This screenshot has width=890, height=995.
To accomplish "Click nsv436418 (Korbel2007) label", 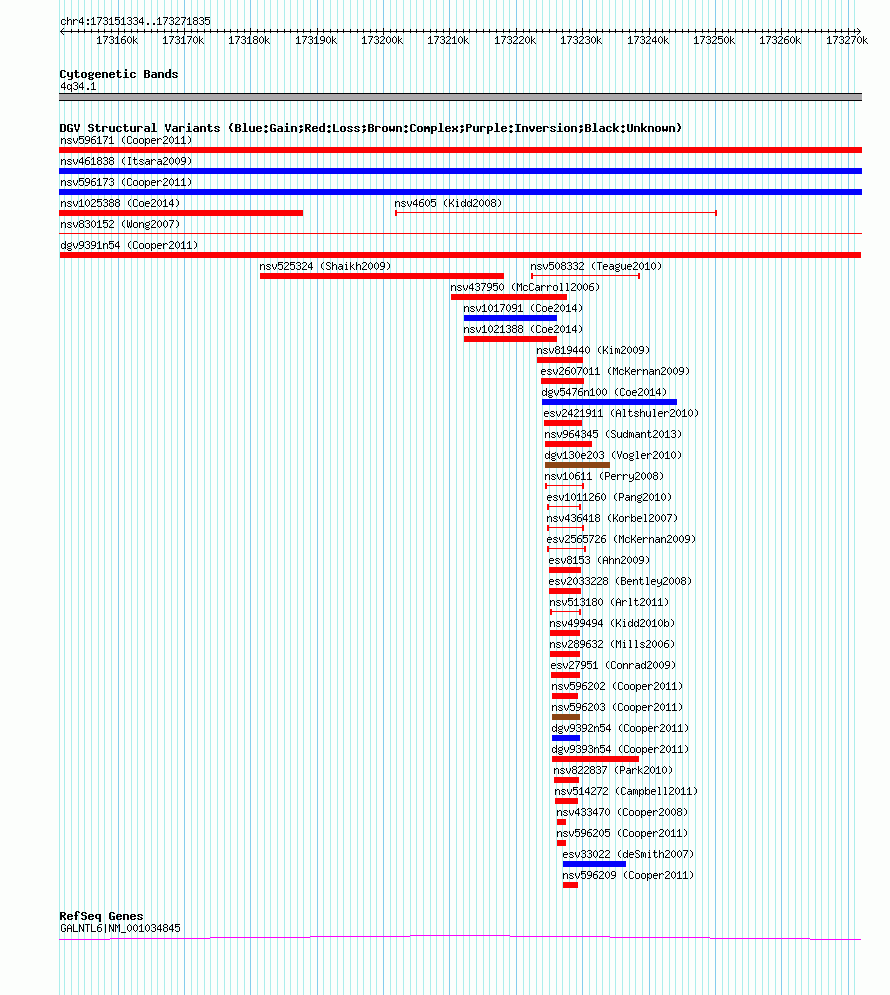I will [x=612, y=518].
